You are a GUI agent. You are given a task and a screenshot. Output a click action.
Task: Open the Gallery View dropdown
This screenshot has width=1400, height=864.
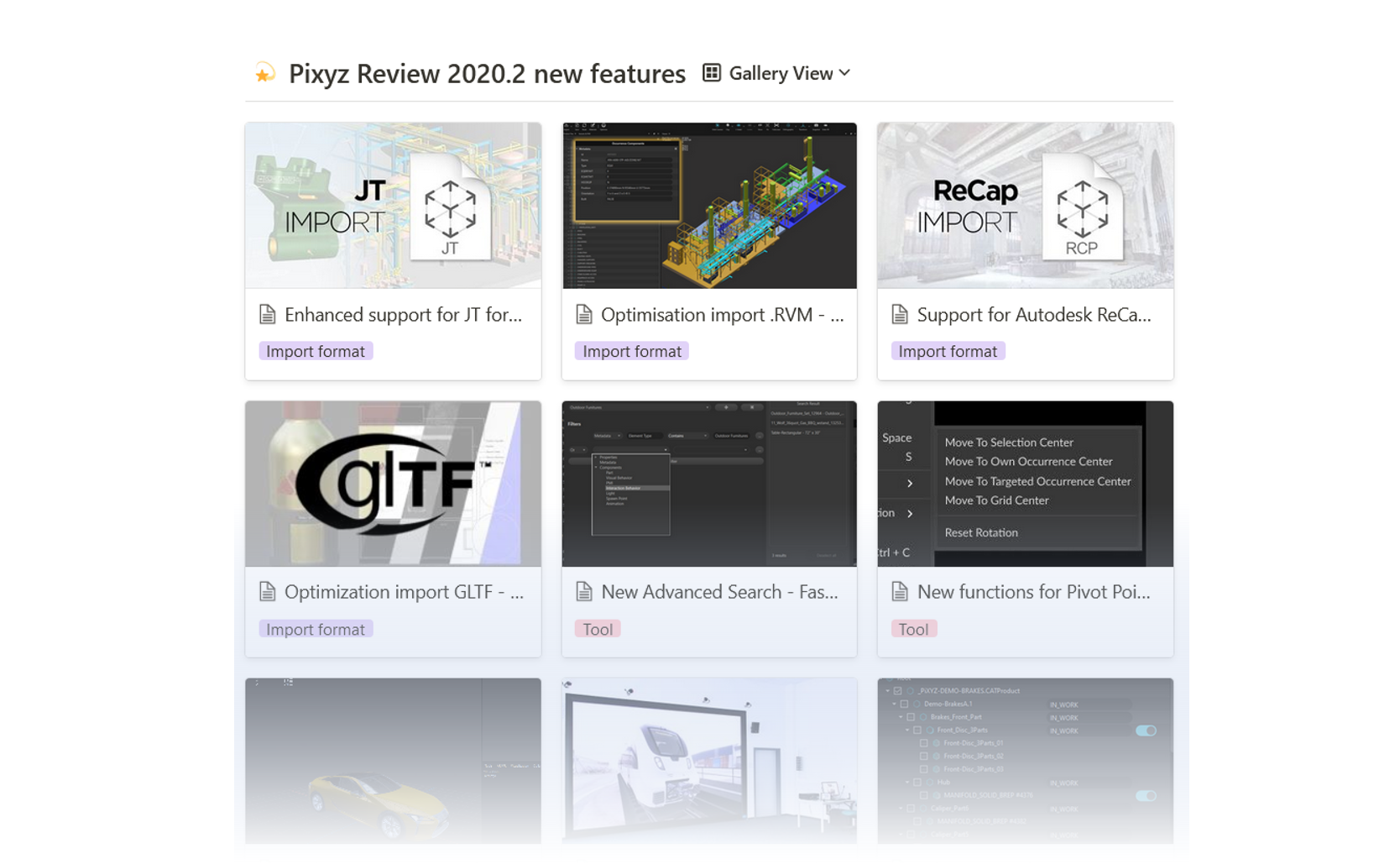(x=788, y=73)
